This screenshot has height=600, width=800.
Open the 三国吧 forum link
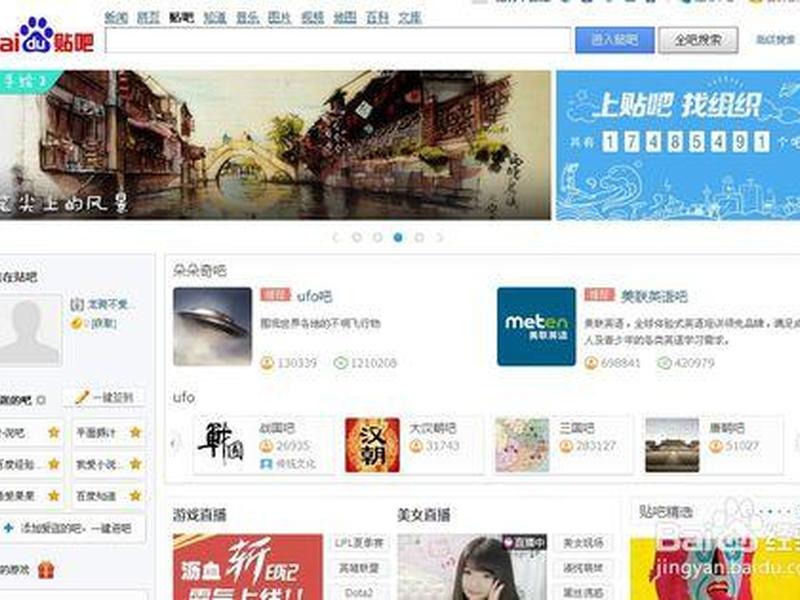pos(577,428)
